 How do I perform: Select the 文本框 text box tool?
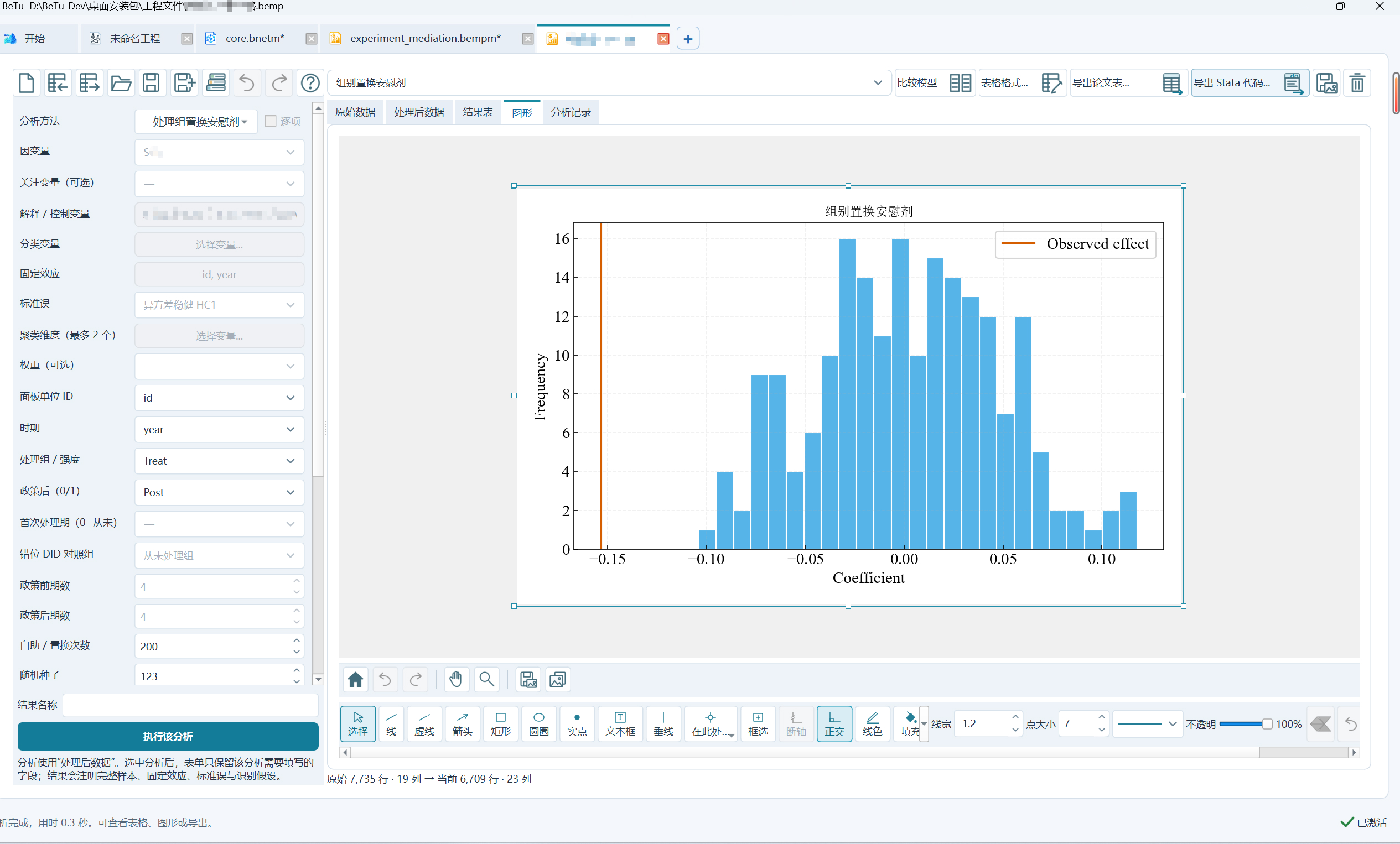[x=620, y=723]
